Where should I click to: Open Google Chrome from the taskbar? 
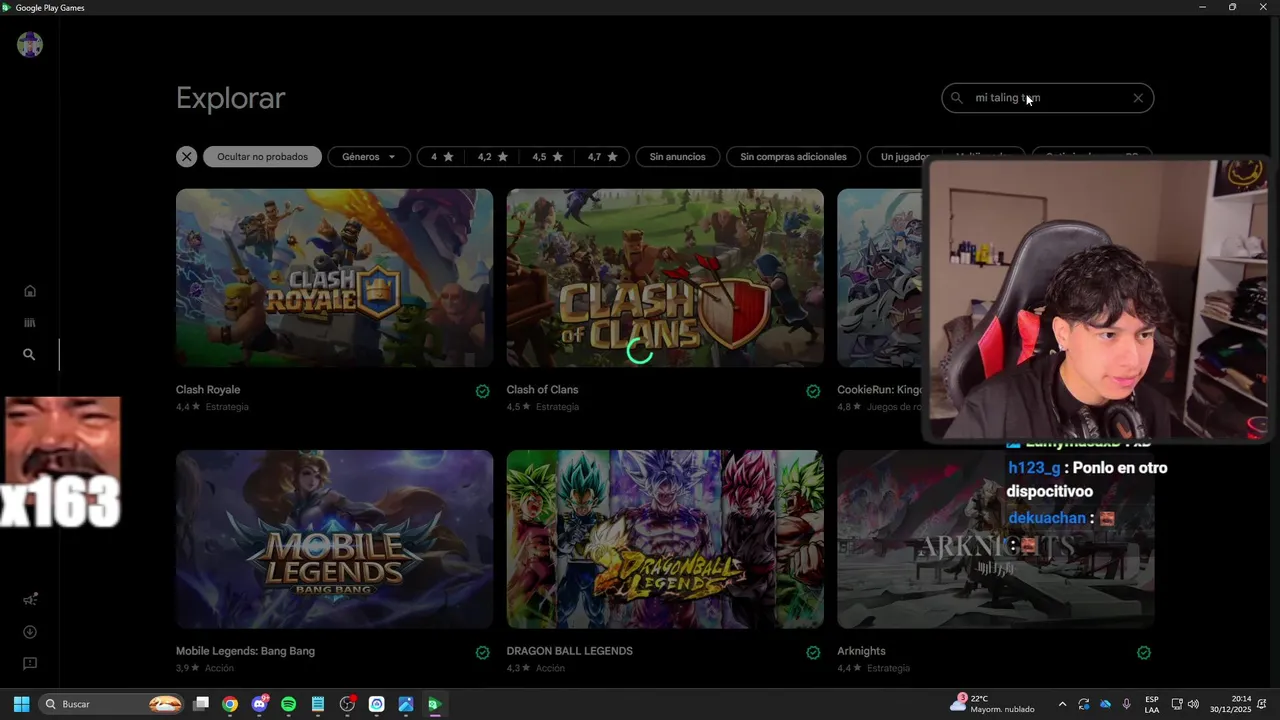pyautogui.click(x=230, y=704)
